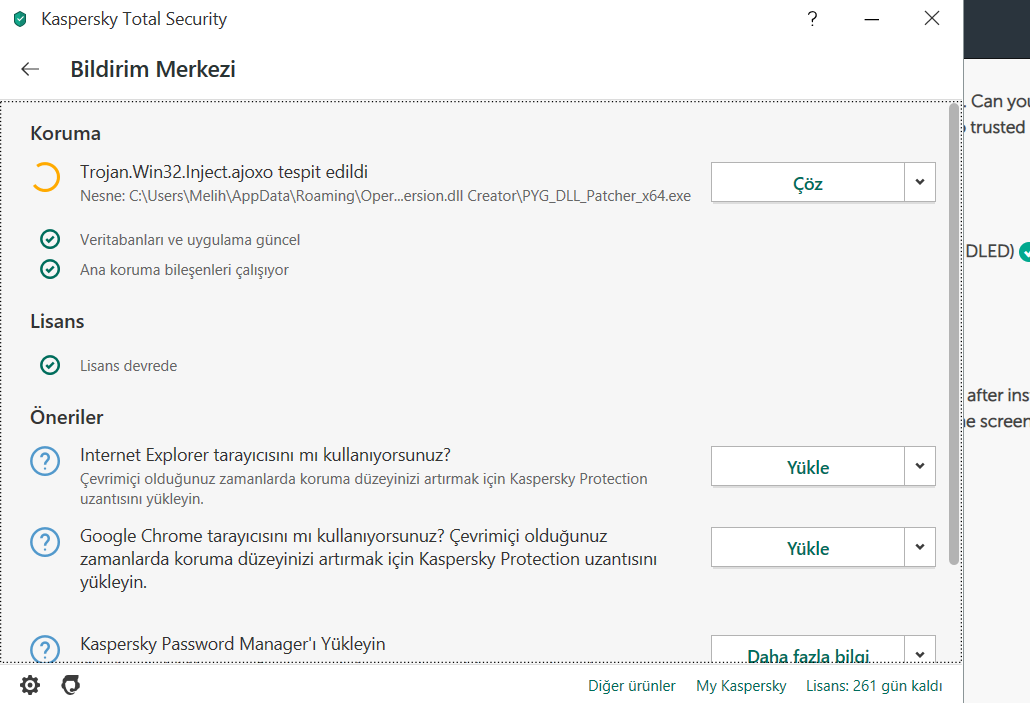The width and height of the screenshot is (1030, 703).
Task: Open the dropdown beside Internet Explorer's Yükle button
Action: tap(920, 466)
